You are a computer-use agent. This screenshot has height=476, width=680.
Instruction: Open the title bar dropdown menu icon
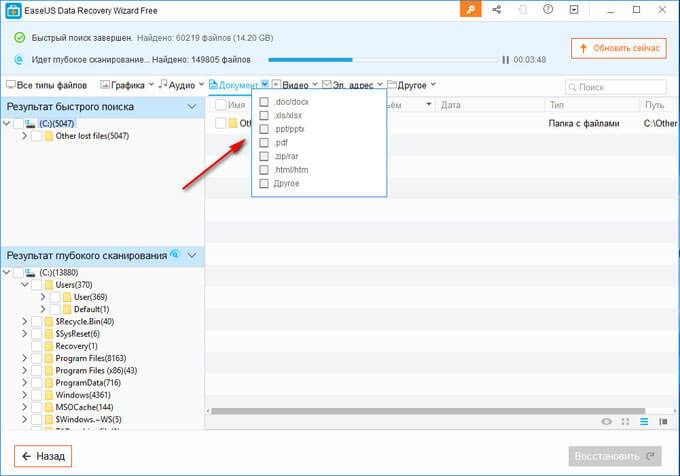[x=574, y=9]
